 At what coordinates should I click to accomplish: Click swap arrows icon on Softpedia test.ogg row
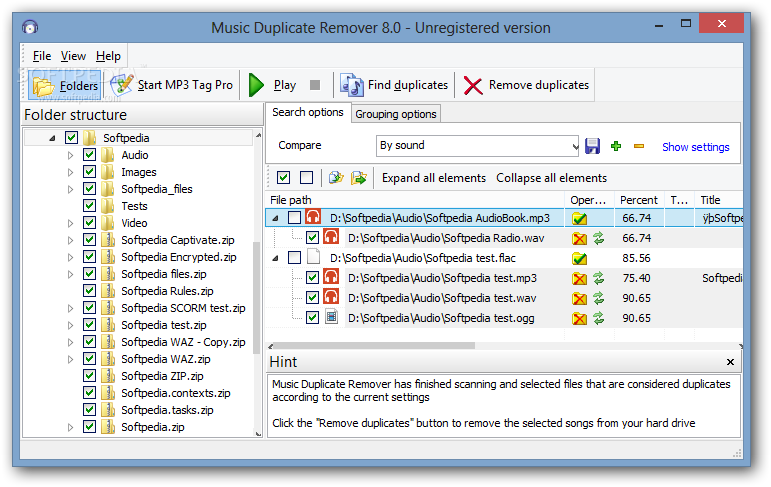coord(598,319)
